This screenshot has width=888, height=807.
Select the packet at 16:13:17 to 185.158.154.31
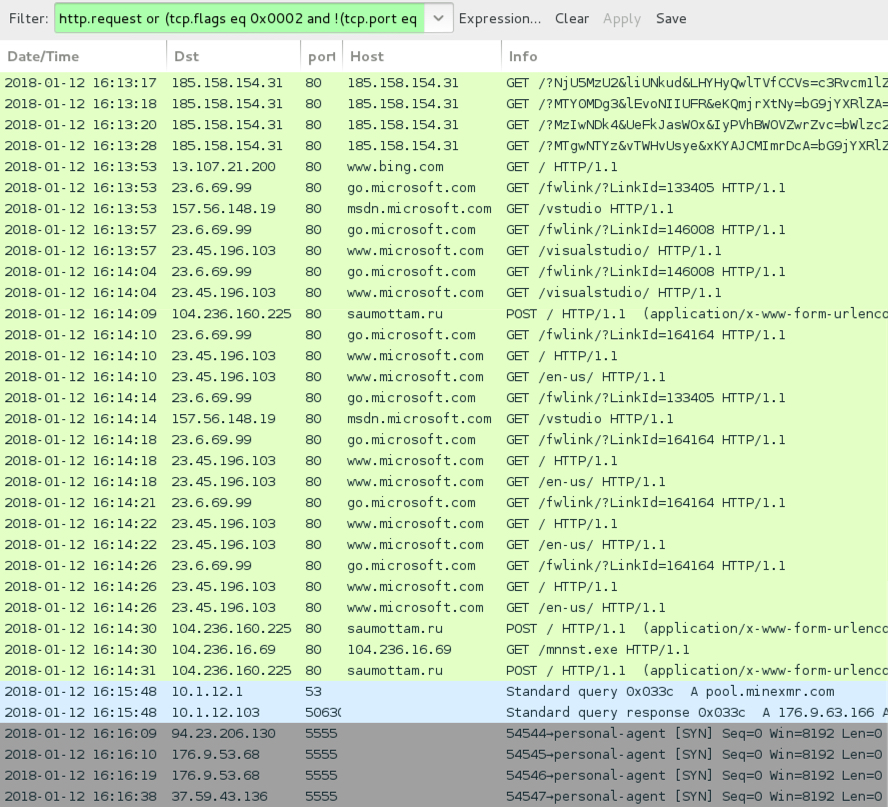pyautogui.click(x=444, y=83)
